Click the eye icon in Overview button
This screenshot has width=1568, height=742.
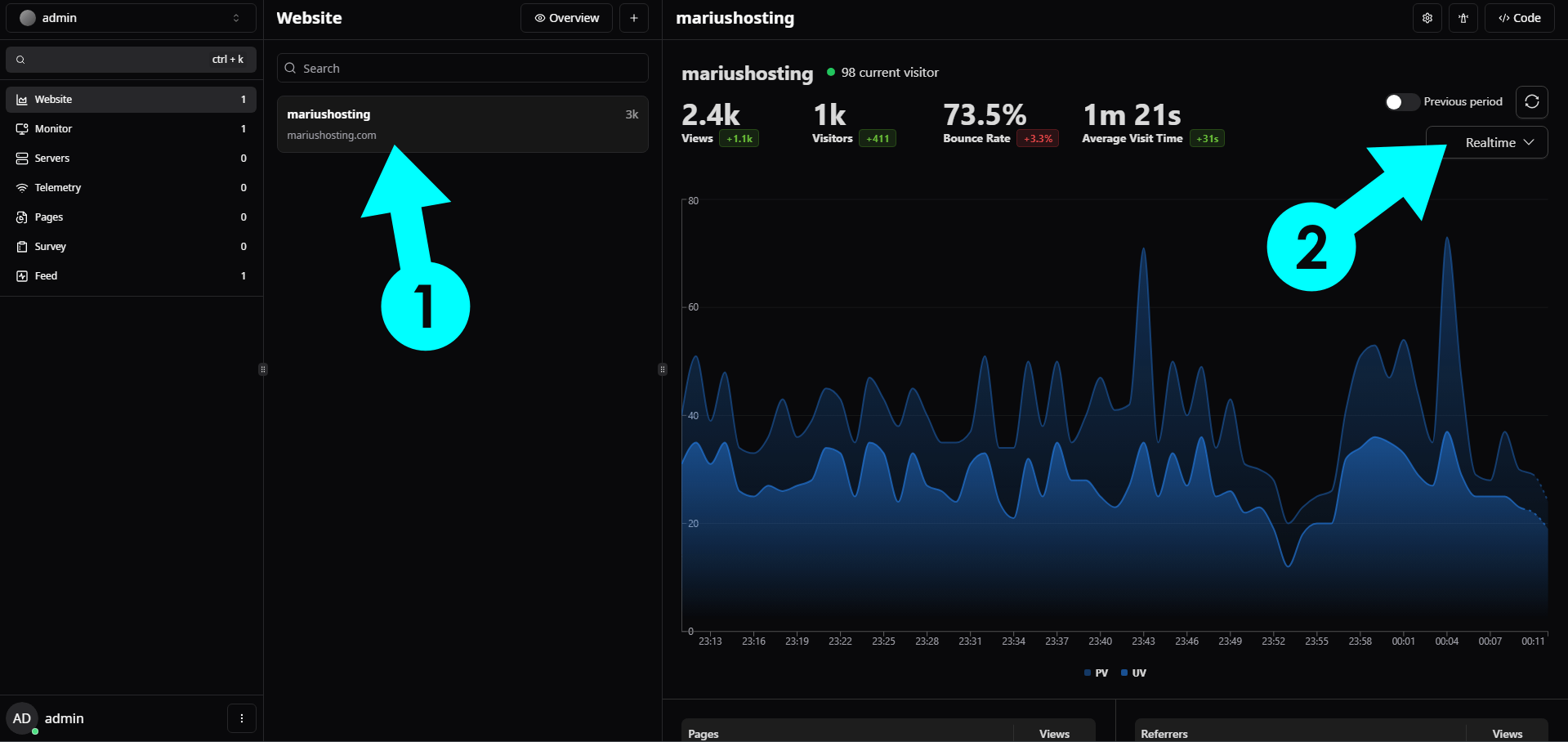pos(540,18)
